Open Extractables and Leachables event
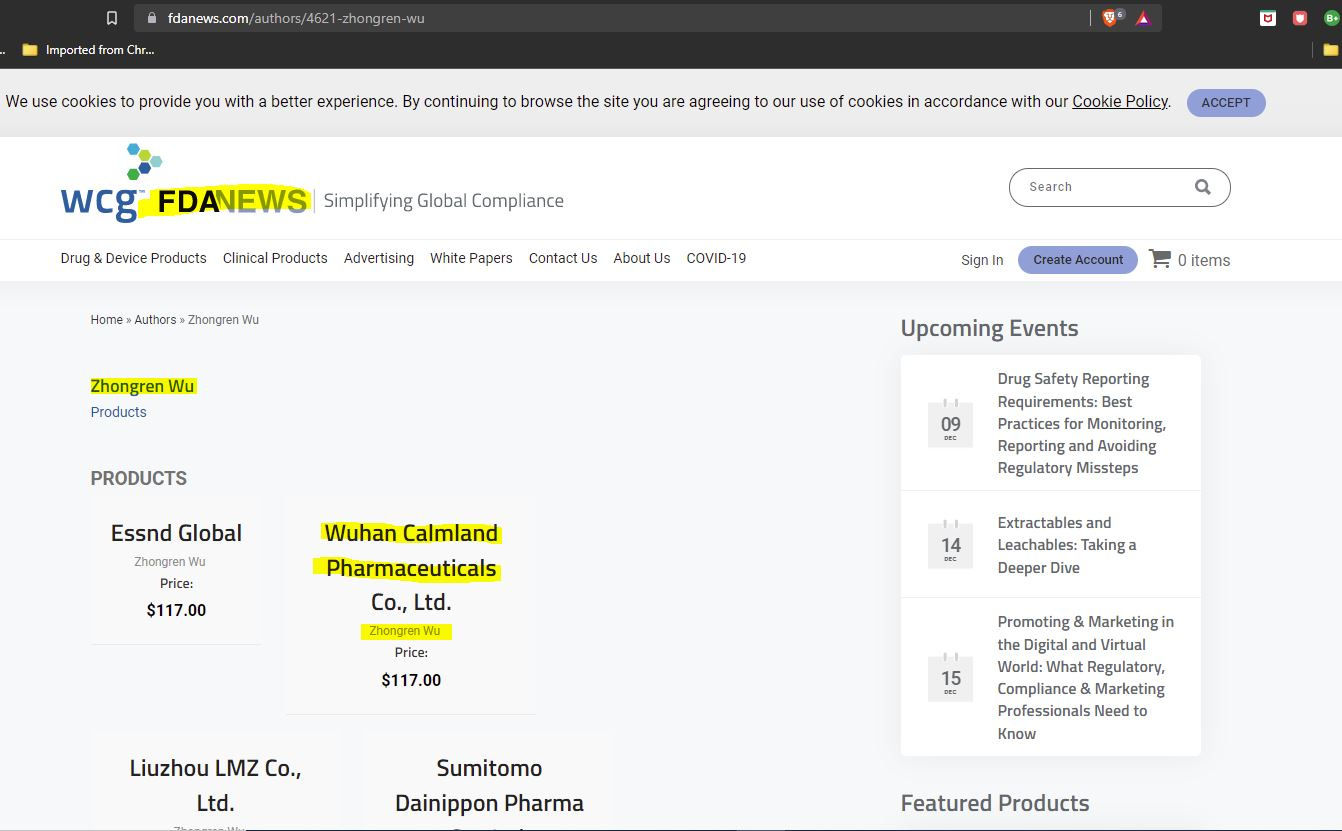 point(1067,545)
